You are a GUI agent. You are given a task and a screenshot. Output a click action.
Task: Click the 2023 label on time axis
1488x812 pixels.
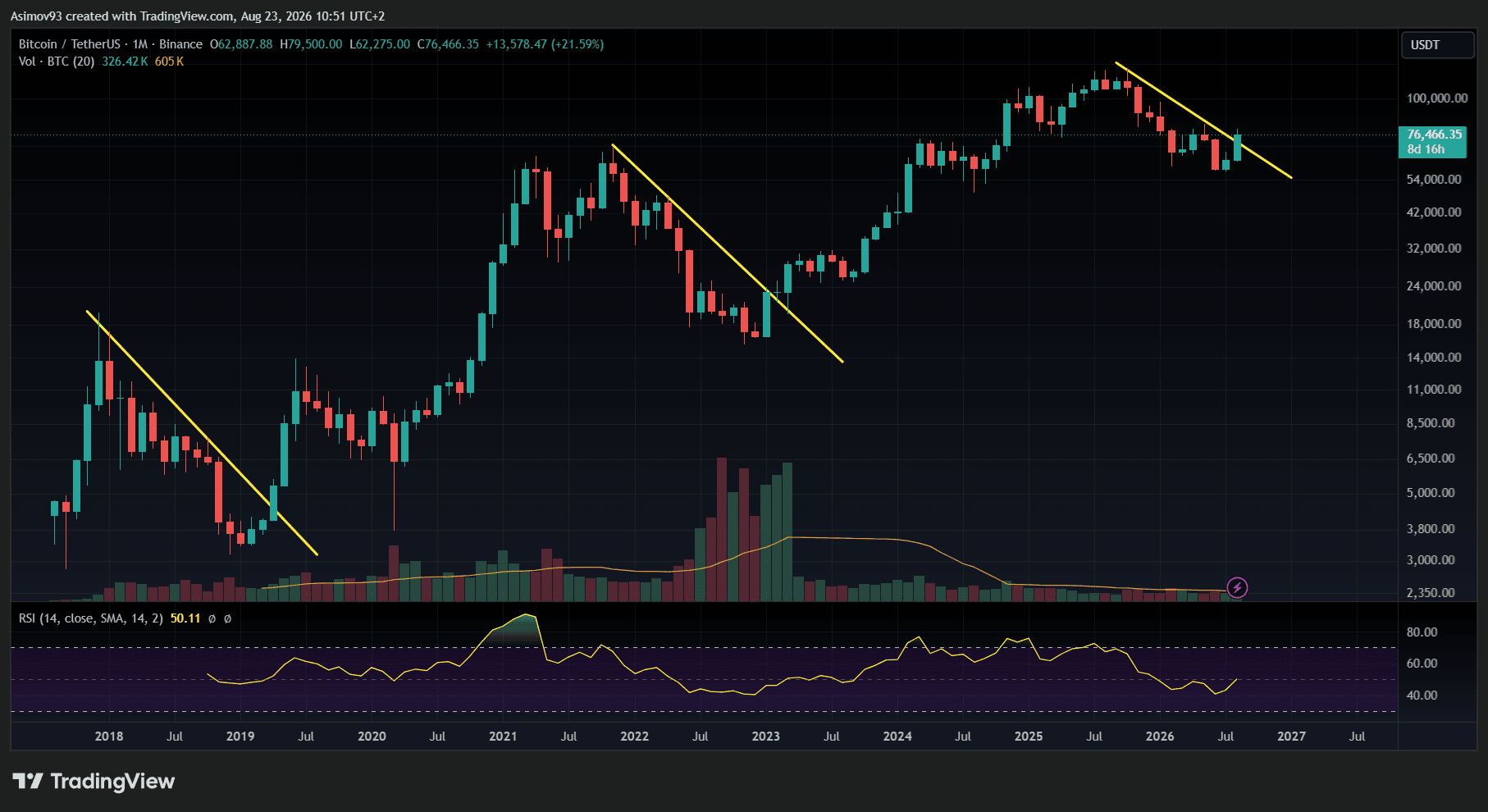click(x=765, y=737)
